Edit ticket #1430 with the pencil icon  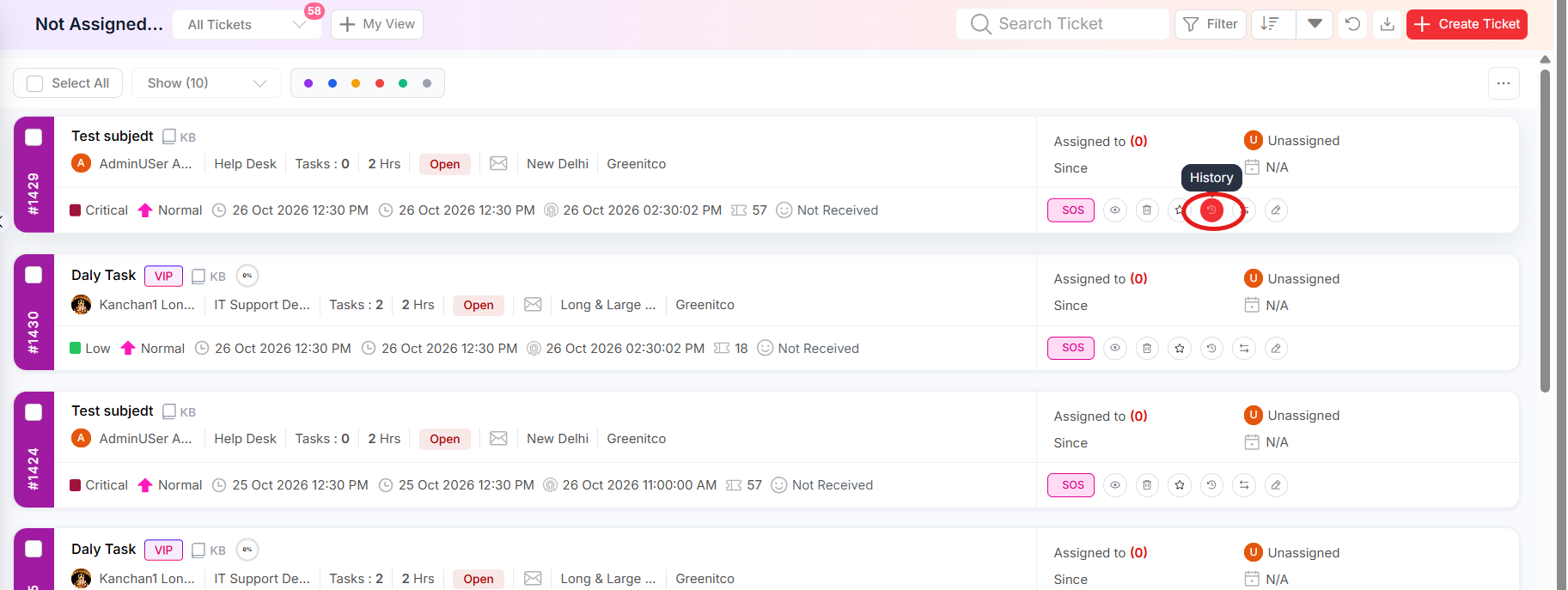[x=1276, y=348]
